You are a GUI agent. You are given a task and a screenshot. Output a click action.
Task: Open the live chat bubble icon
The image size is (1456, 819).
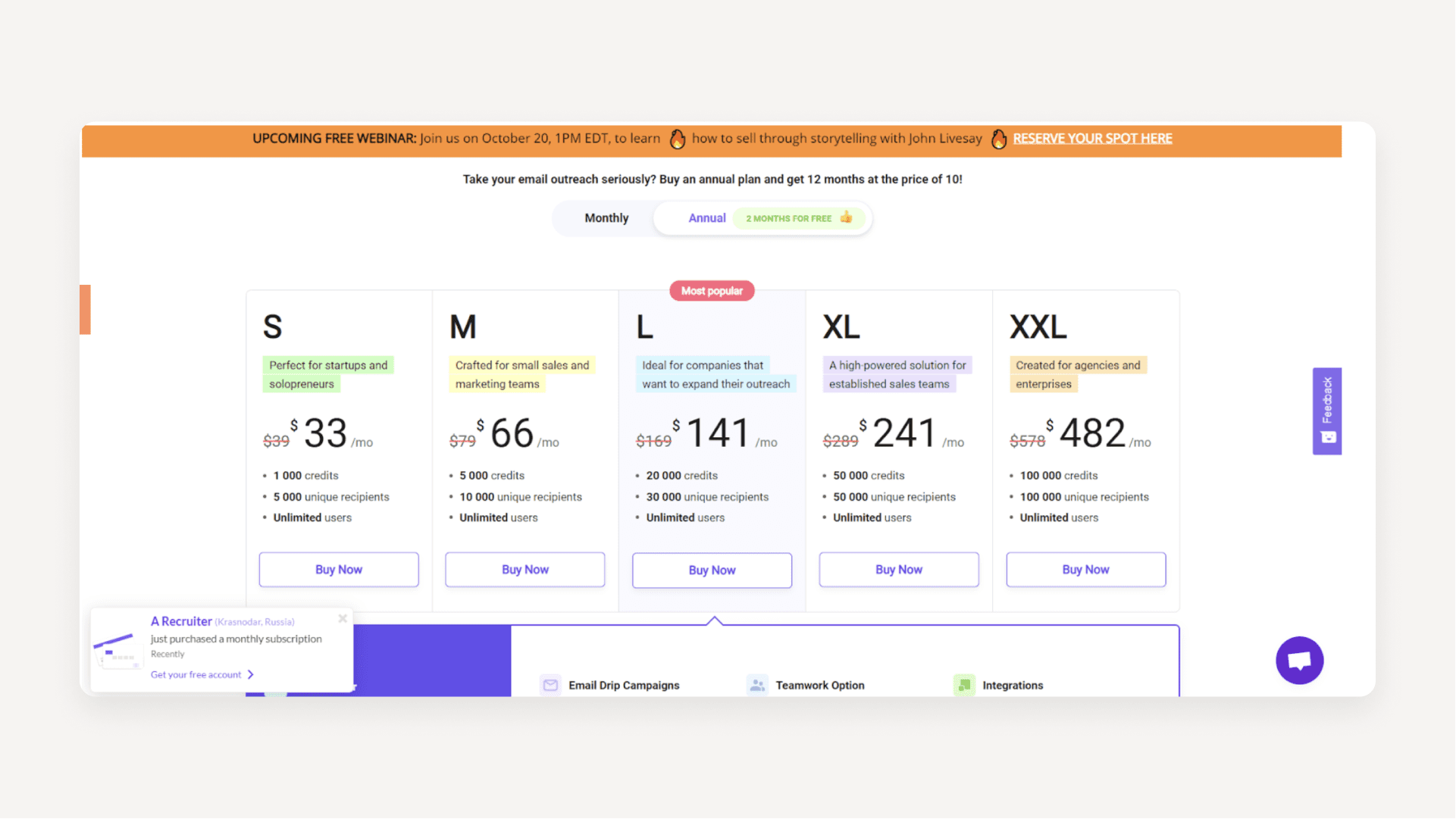tap(1299, 660)
